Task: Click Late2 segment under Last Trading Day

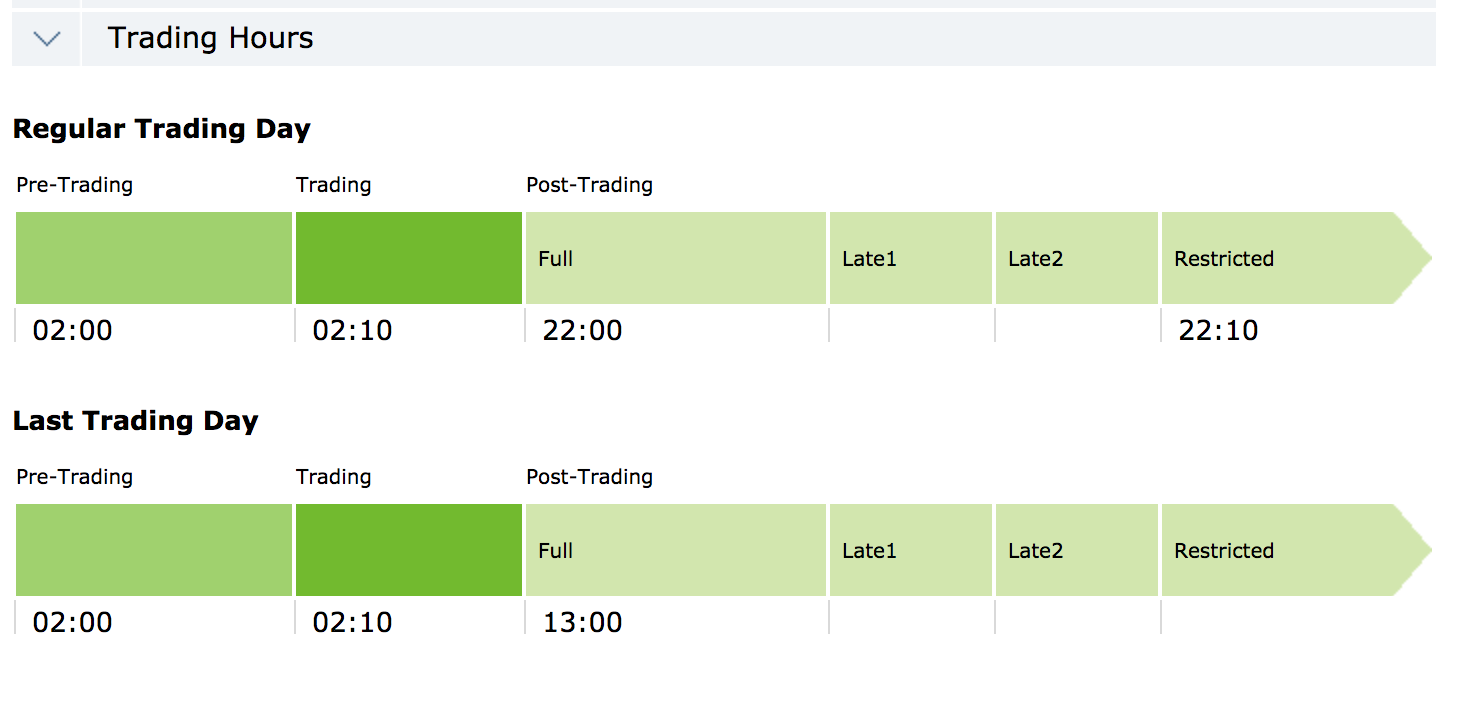Action: [1077, 550]
